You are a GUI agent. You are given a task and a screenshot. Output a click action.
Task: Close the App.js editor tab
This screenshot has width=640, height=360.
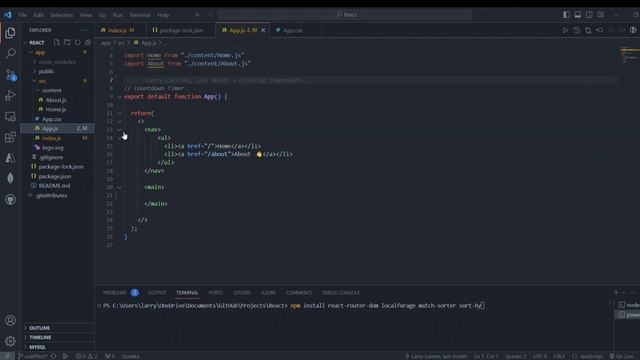pos(263,30)
